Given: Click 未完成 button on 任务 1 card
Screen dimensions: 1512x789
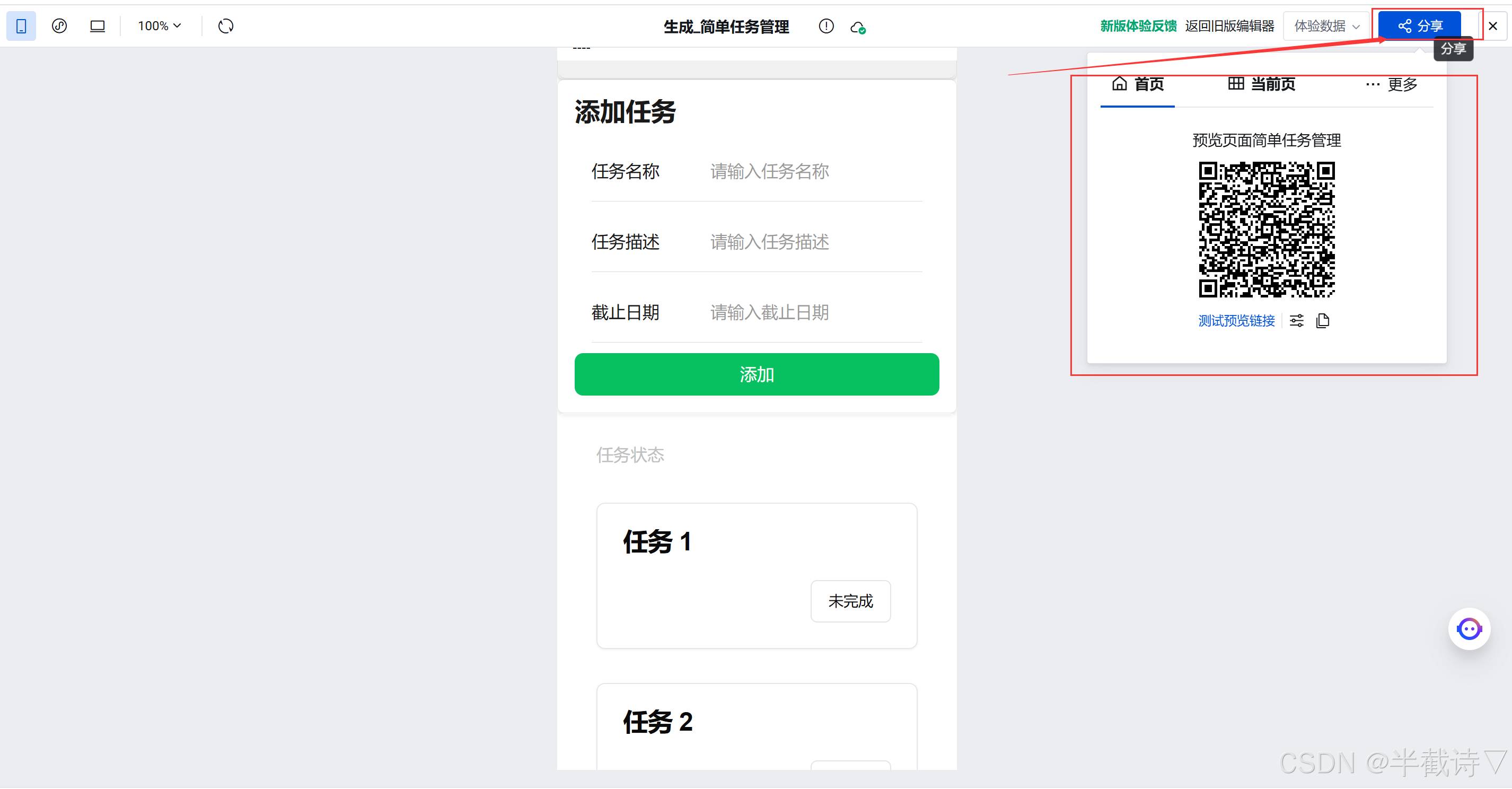Looking at the screenshot, I should pyautogui.click(x=850, y=601).
